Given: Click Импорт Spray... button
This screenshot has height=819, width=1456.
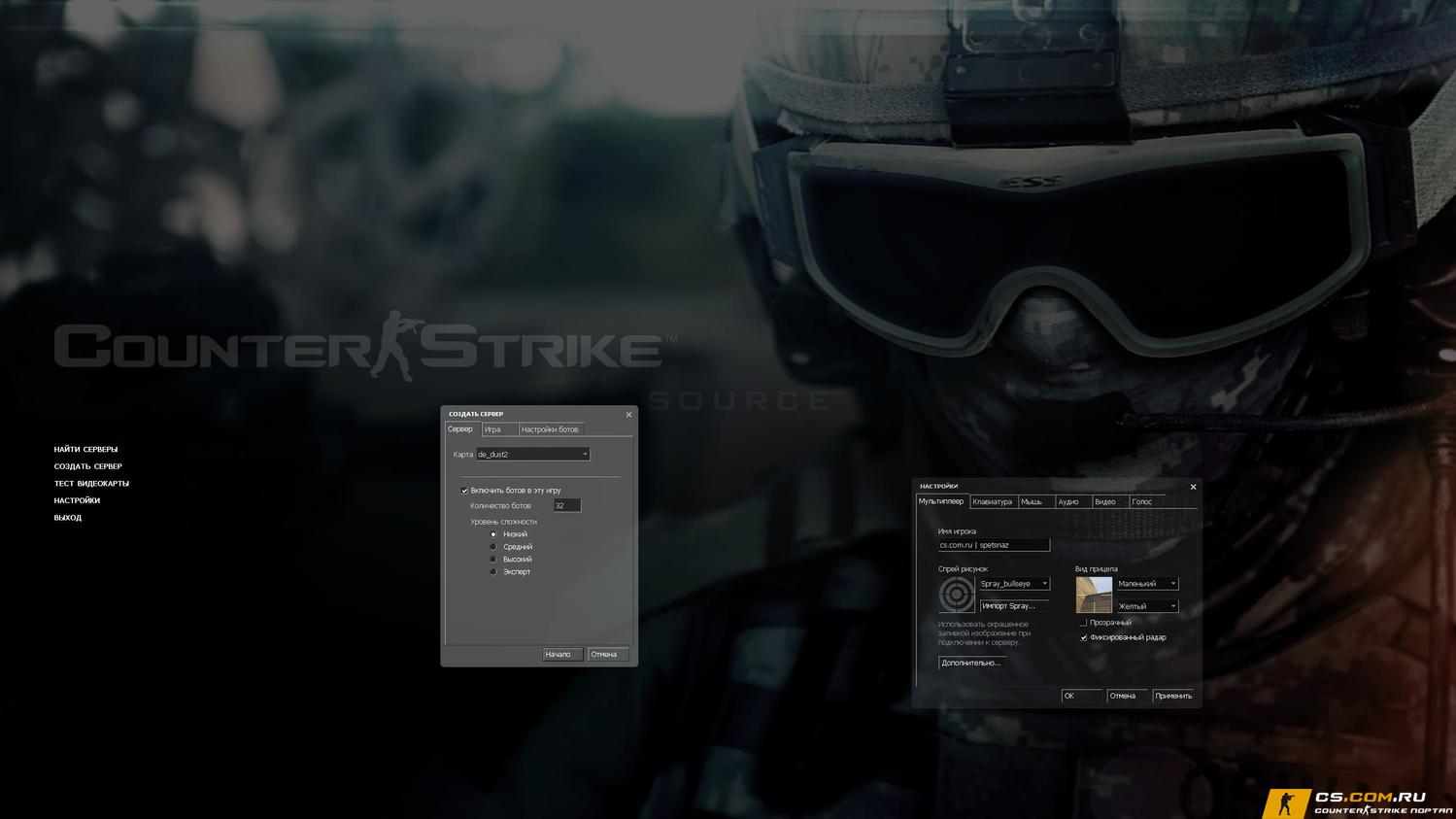Looking at the screenshot, I should tap(1014, 606).
